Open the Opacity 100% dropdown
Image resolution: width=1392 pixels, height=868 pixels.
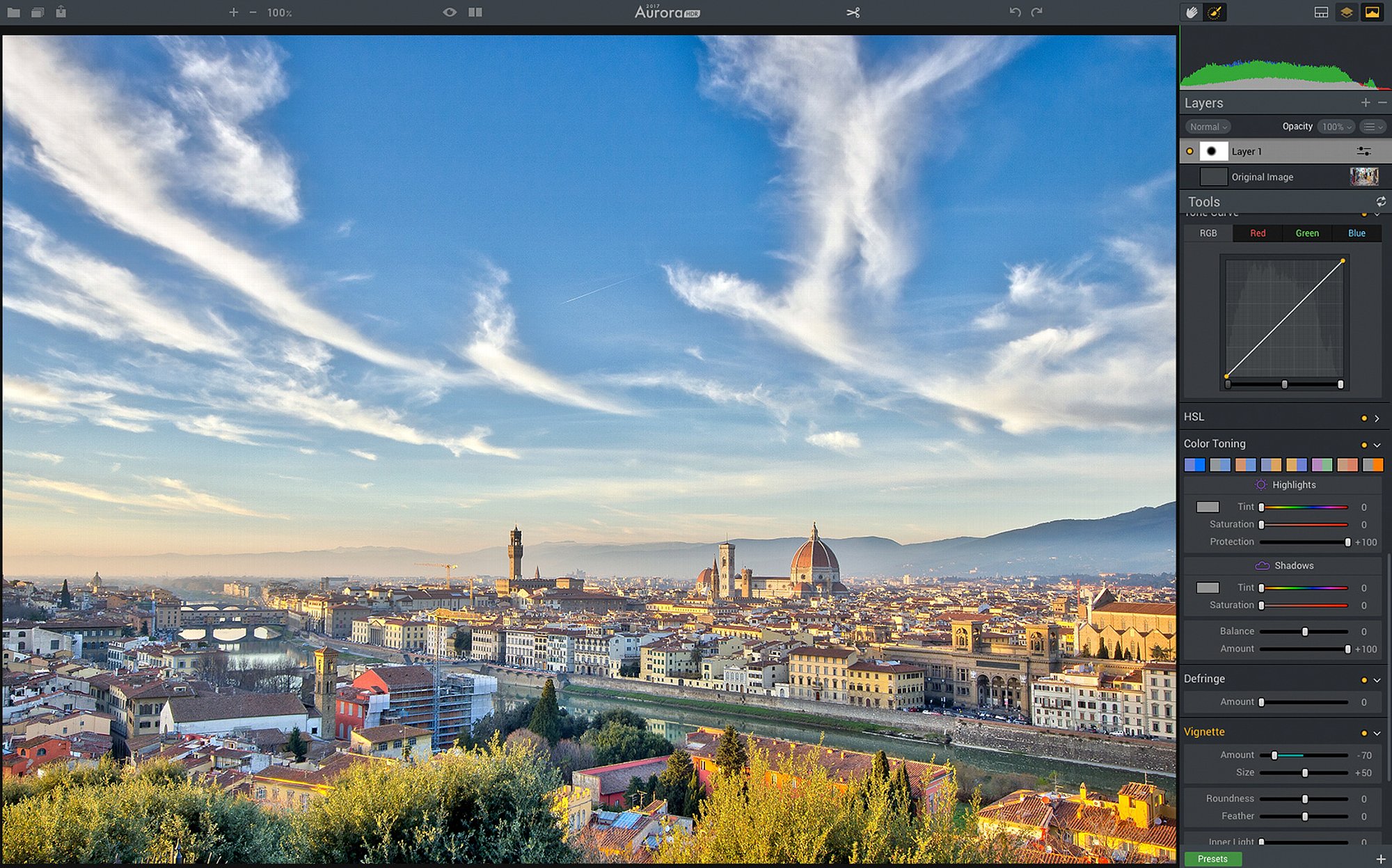point(1336,127)
